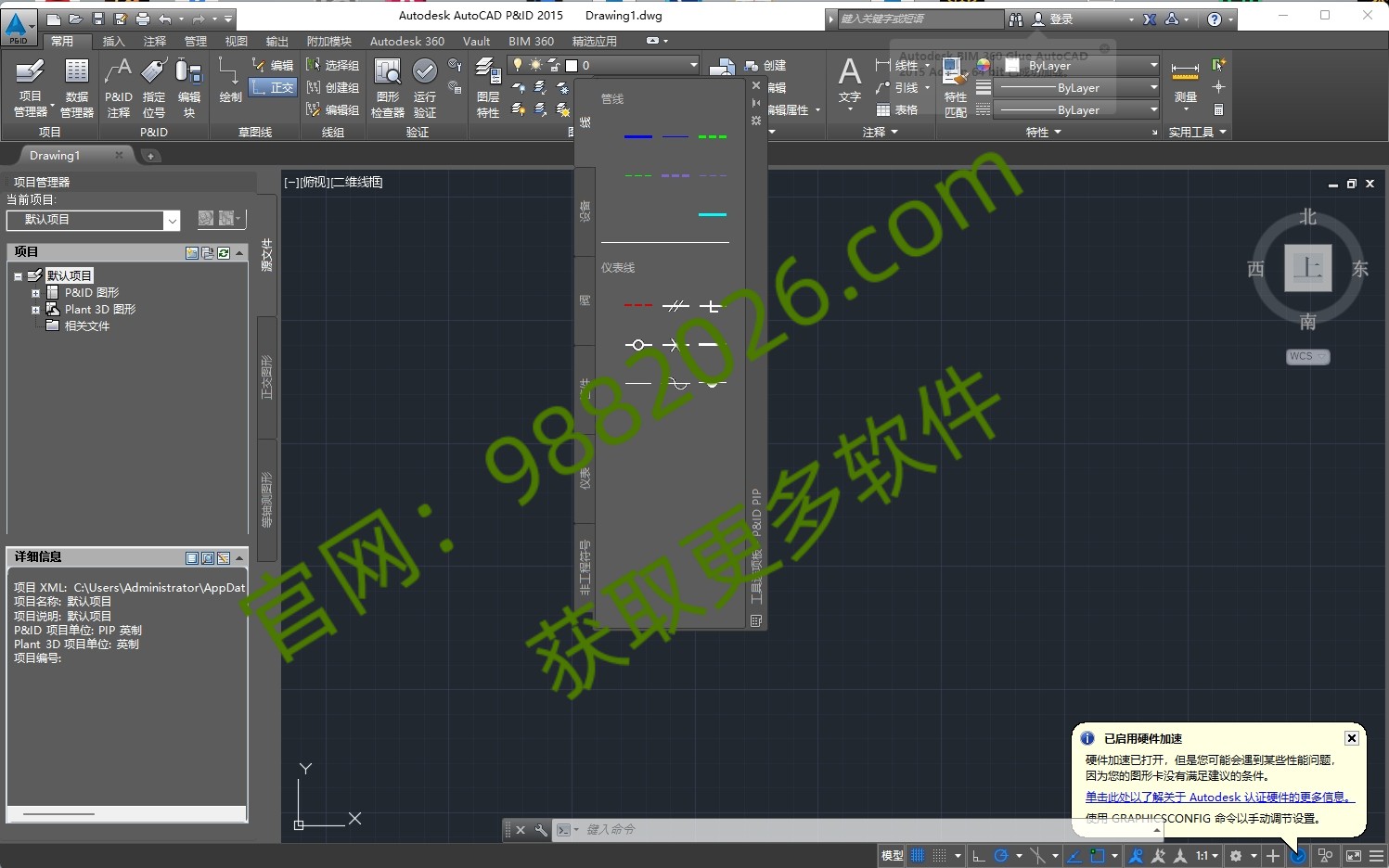
Task: Select the cyan pipe line in palette
Action: [713, 214]
